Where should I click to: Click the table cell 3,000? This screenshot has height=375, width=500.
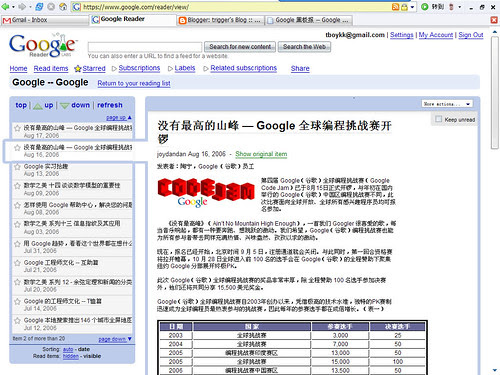(x=340, y=335)
